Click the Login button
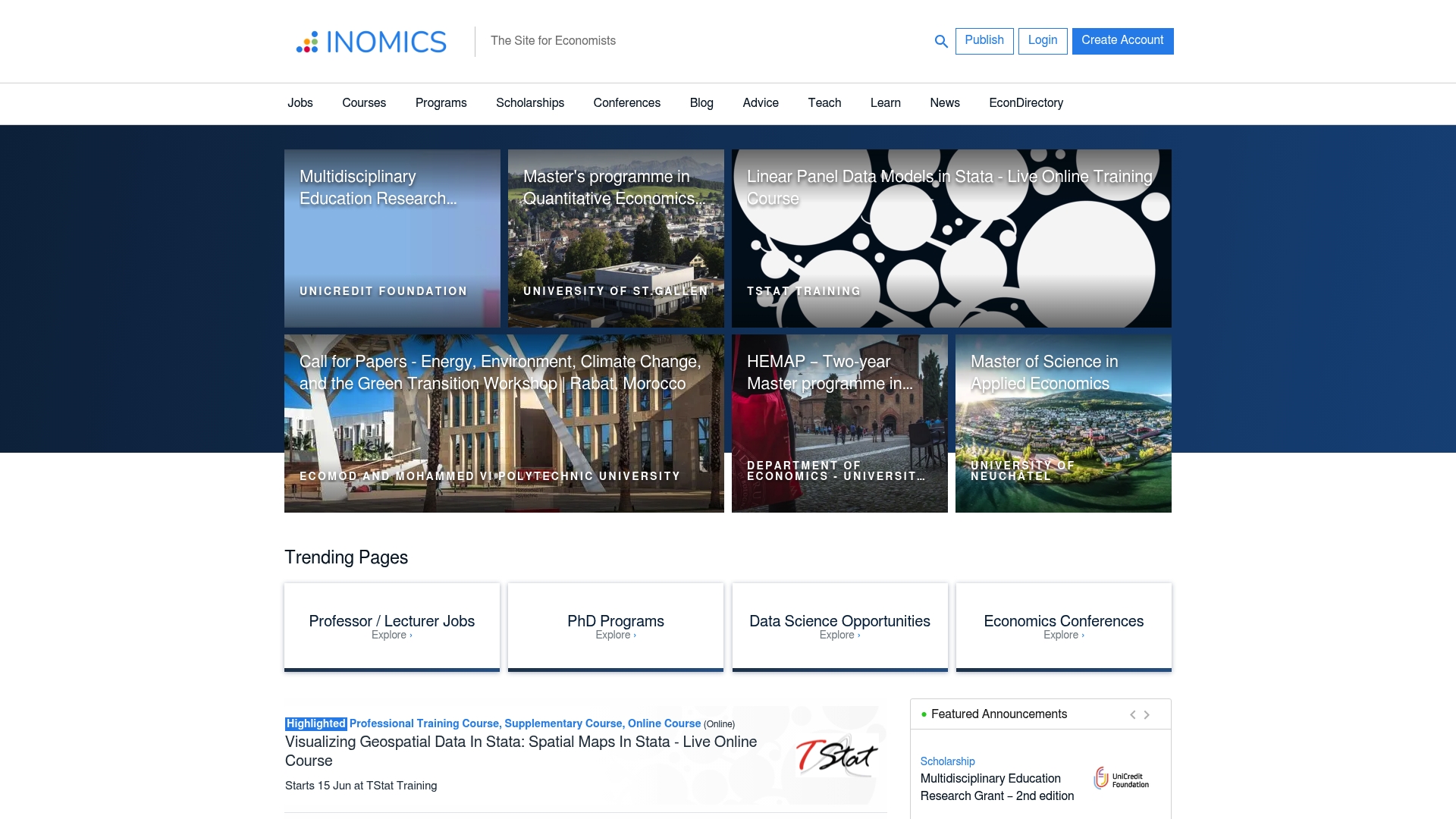Screen dimensions: 1456x819 click(x=1043, y=41)
